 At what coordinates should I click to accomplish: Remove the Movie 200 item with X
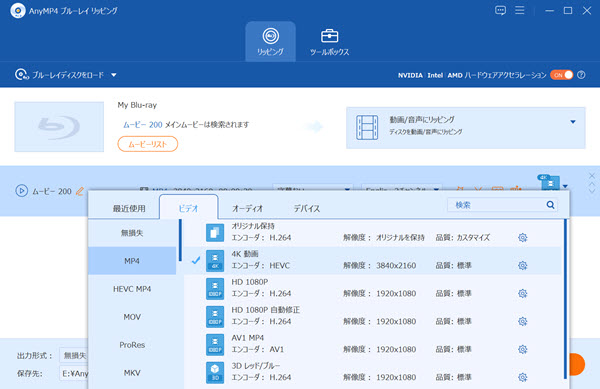pyautogui.click(x=592, y=176)
